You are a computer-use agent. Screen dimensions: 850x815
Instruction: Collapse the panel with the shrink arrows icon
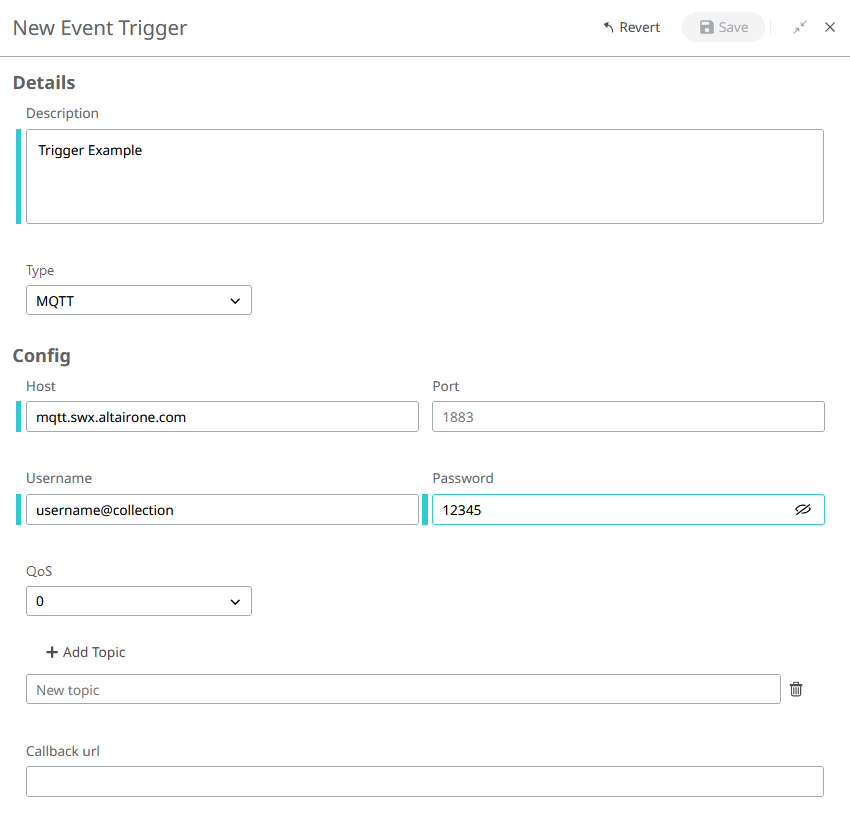(800, 28)
